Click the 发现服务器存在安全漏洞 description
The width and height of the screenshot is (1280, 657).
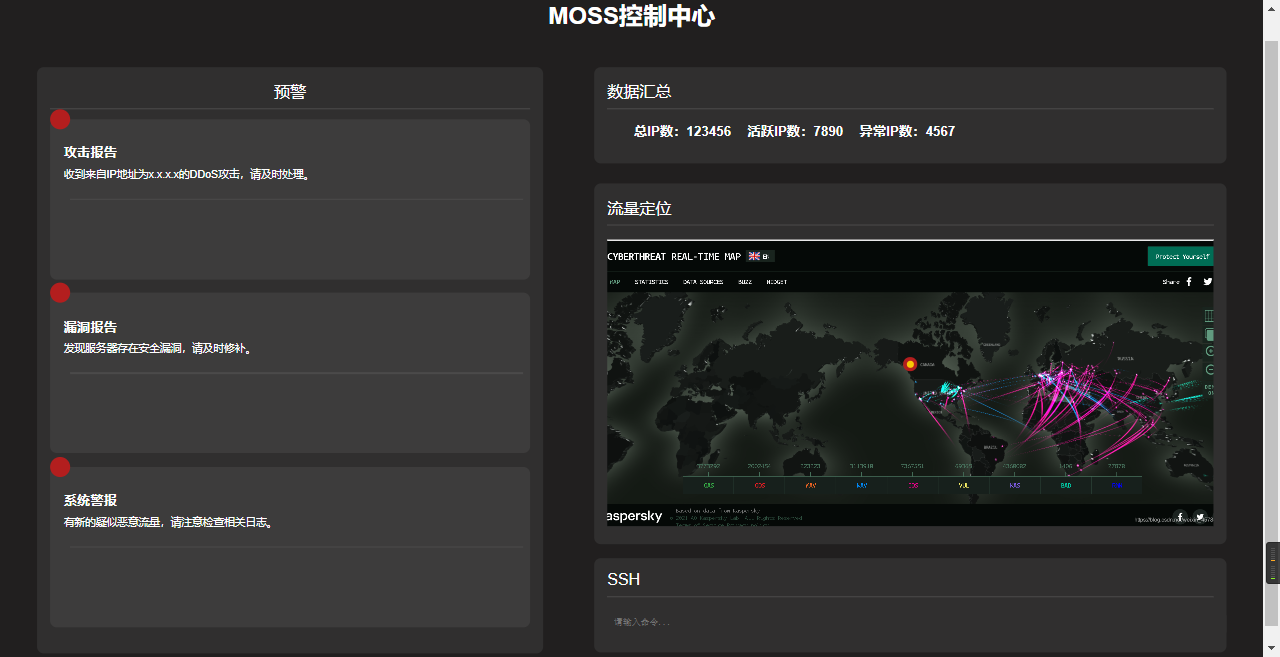(x=158, y=348)
